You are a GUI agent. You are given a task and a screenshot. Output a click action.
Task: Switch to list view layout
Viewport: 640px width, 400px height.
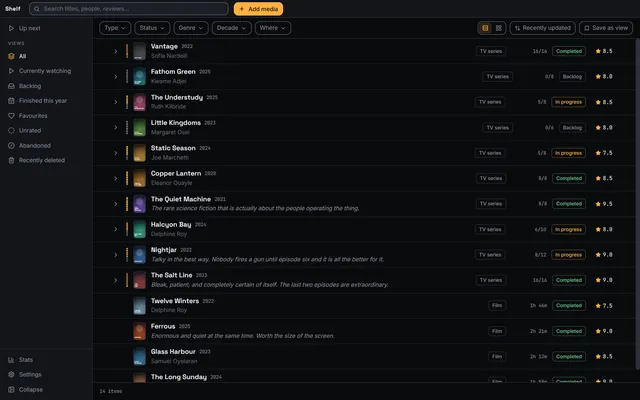485,28
